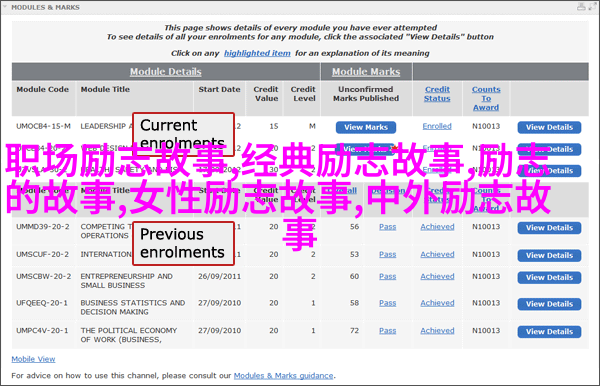
Task: Click the title 'The Political Economy of Work'
Action: click(x=129, y=335)
